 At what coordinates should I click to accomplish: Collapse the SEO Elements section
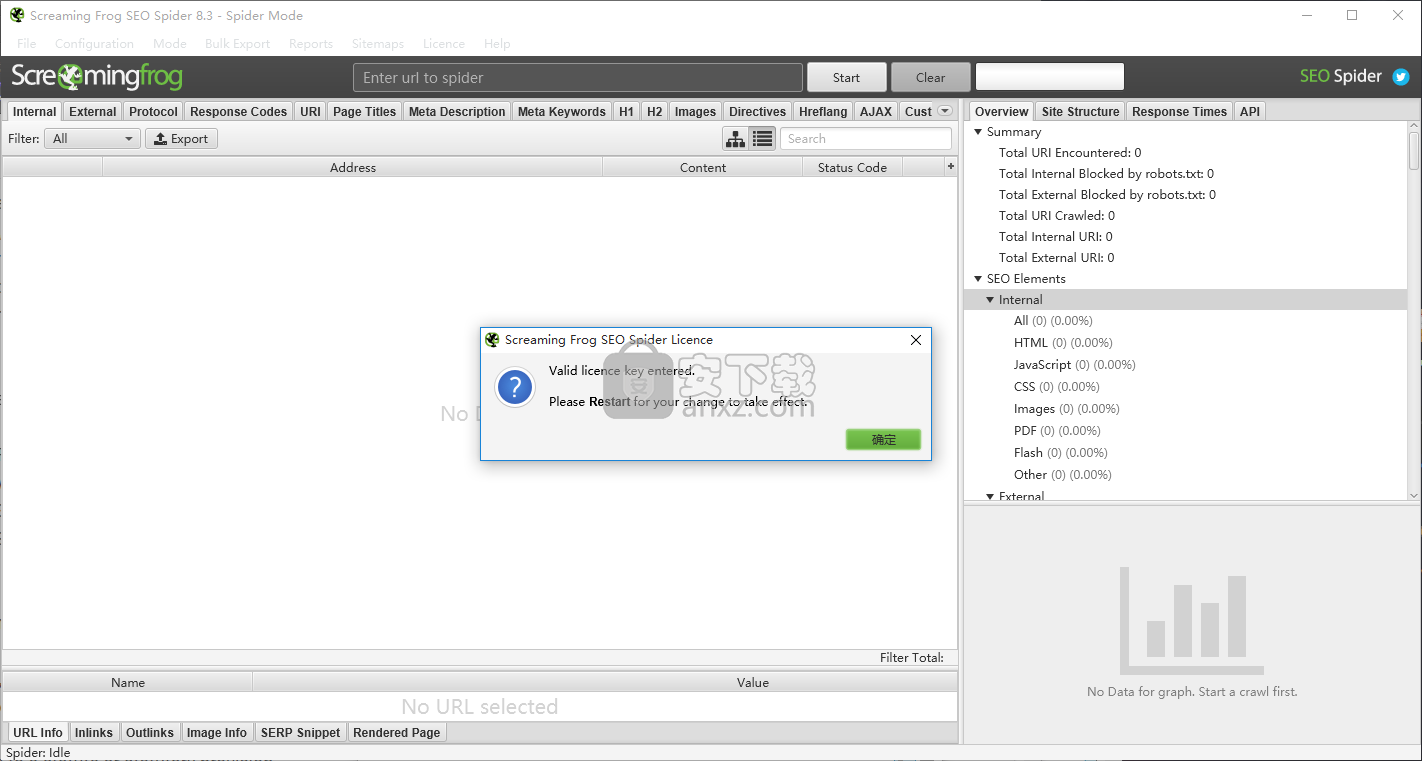click(x=978, y=279)
